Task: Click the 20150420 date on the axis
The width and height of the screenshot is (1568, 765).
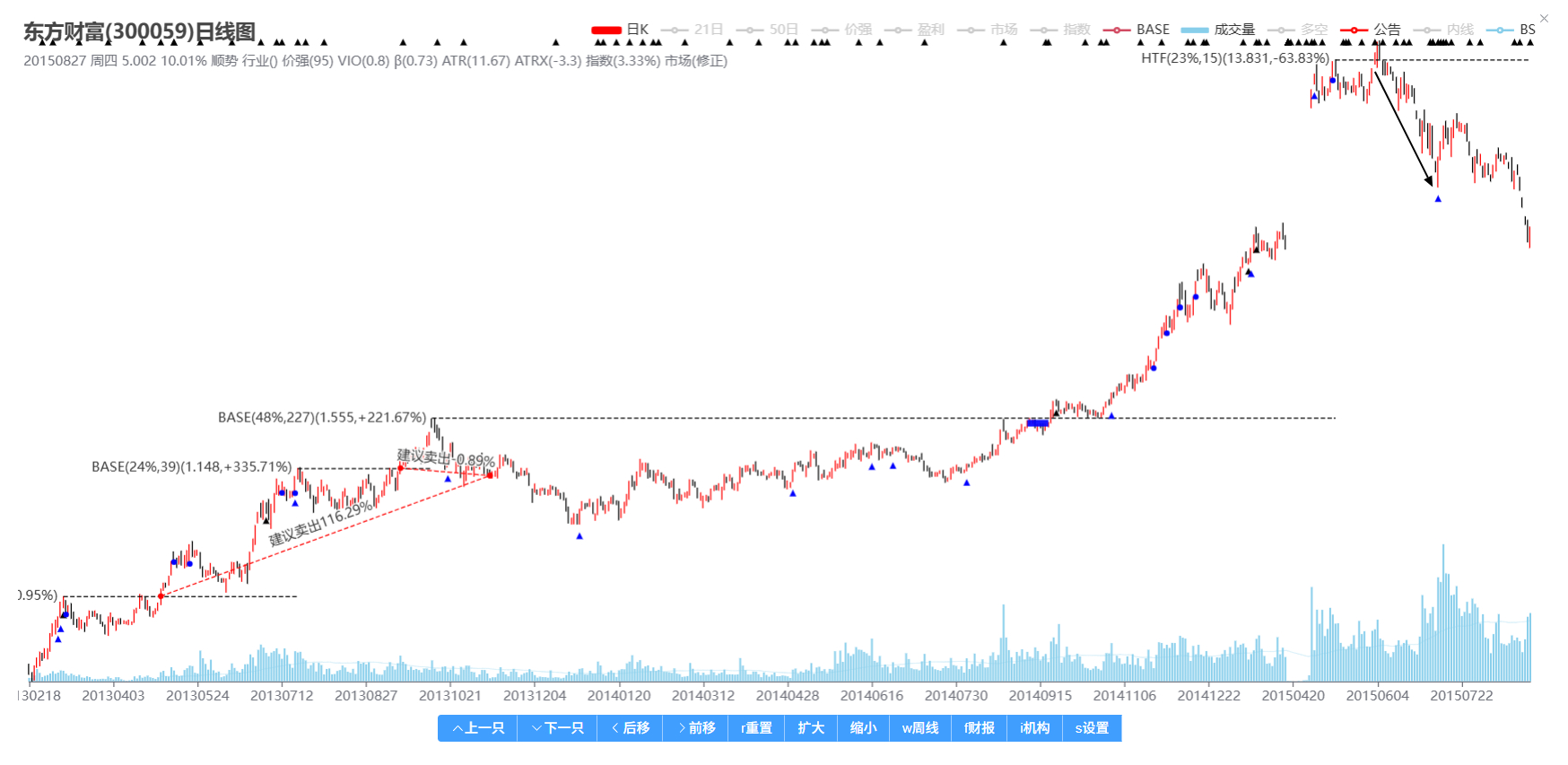Action: pos(1294,696)
